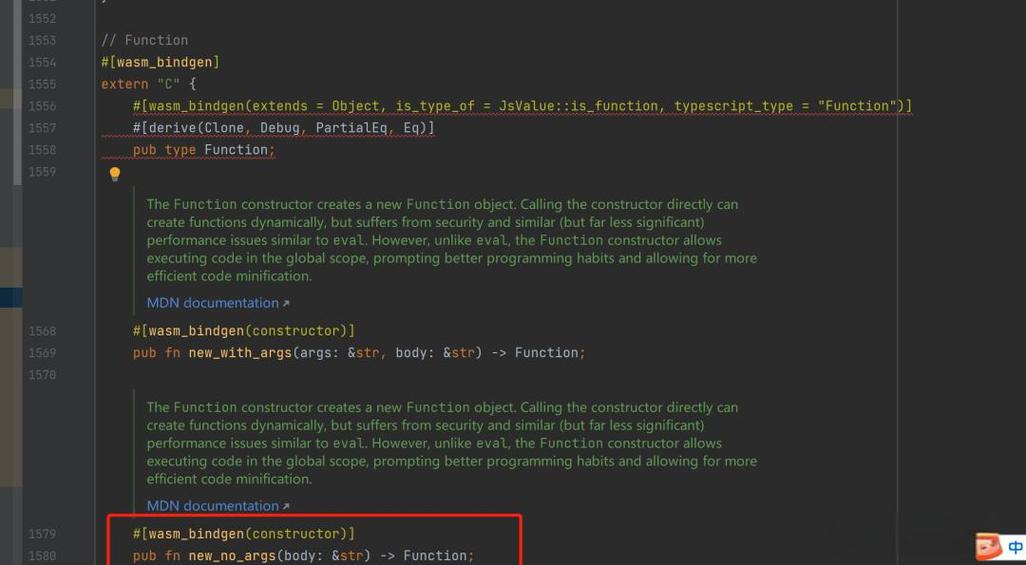The image size is (1026, 565).
Task: Click 'Debug' in the derive attribute
Action: [x=280, y=128]
